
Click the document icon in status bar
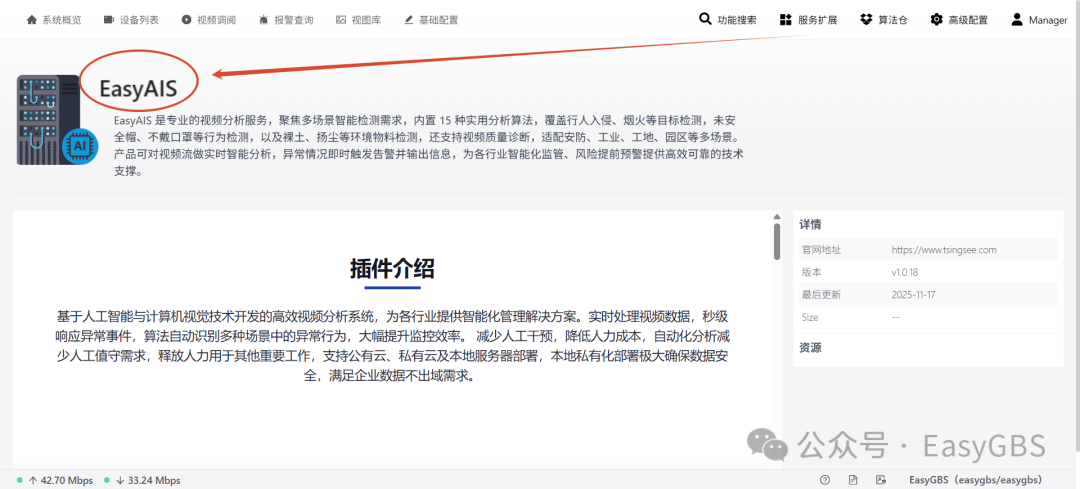(x=853, y=480)
